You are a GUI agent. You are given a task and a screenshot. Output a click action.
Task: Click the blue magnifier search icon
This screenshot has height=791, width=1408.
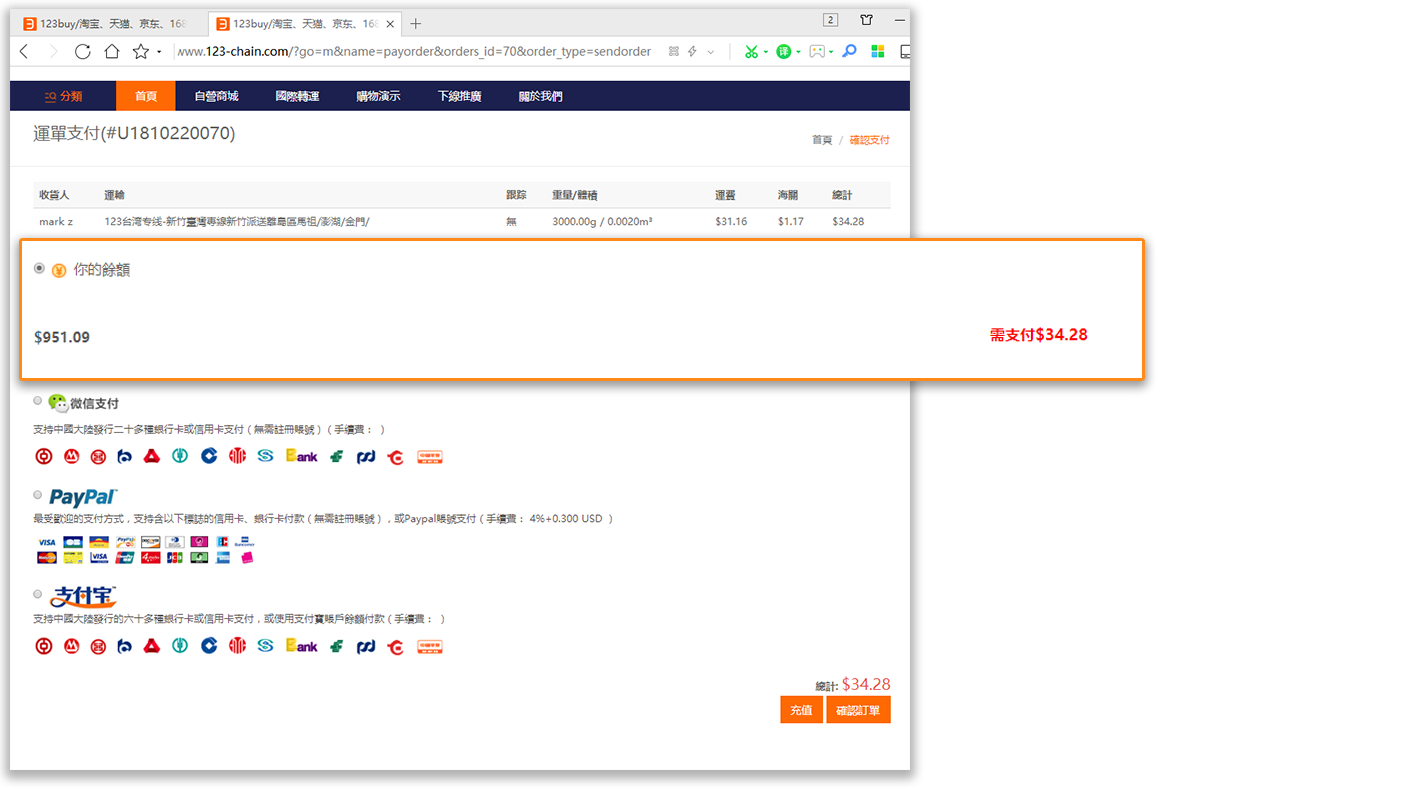[849, 51]
